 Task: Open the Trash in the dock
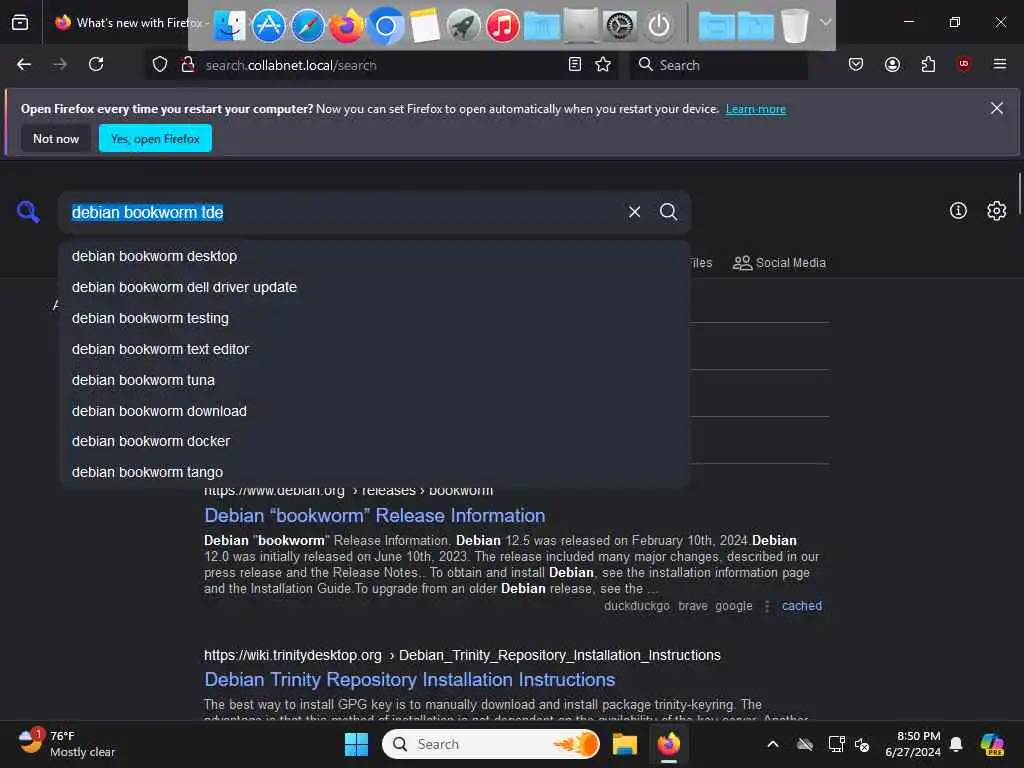tap(794, 27)
